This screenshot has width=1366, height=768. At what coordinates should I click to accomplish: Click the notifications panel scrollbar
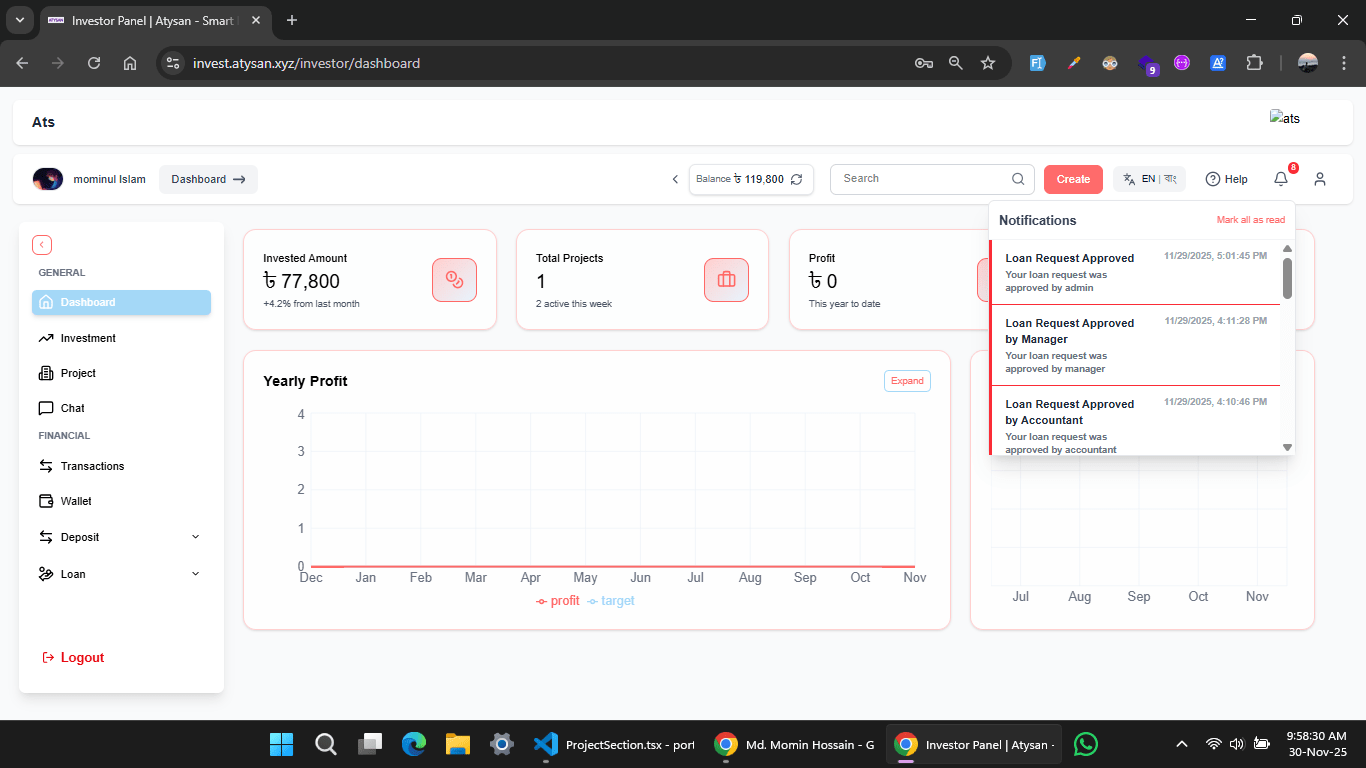tap(1287, 278)
